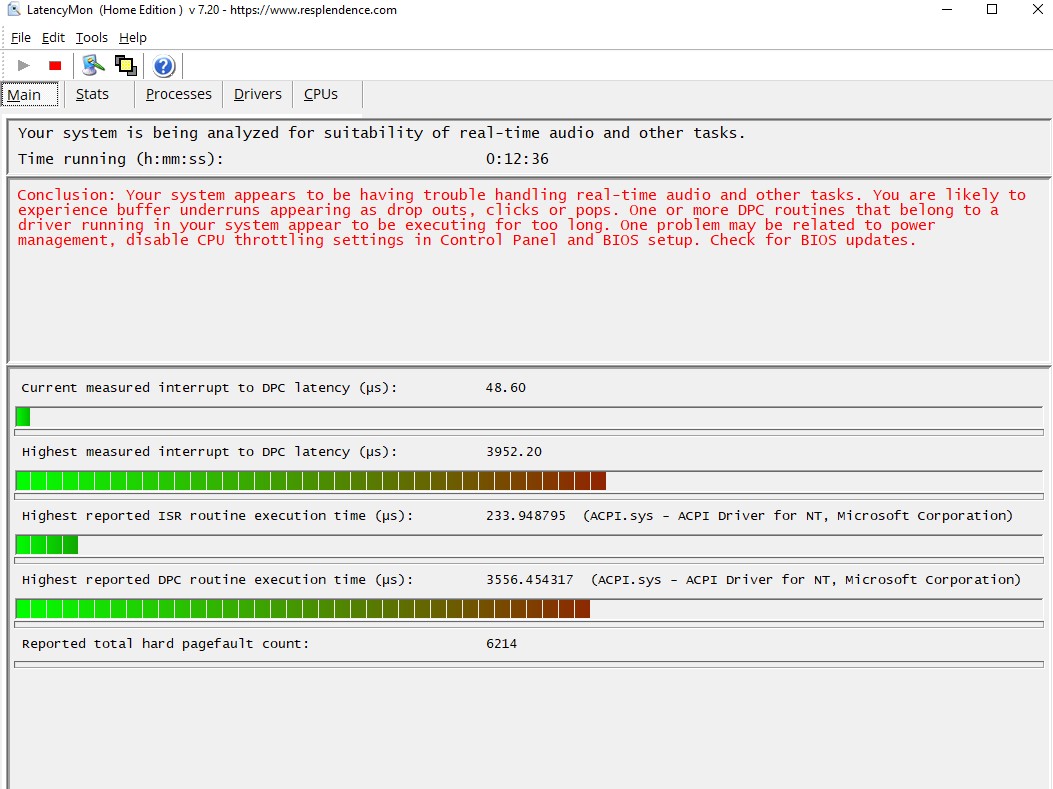Open the options tool icon
Image resolution: width=1053 pixels, height=789 pixels.
(93, 64)
